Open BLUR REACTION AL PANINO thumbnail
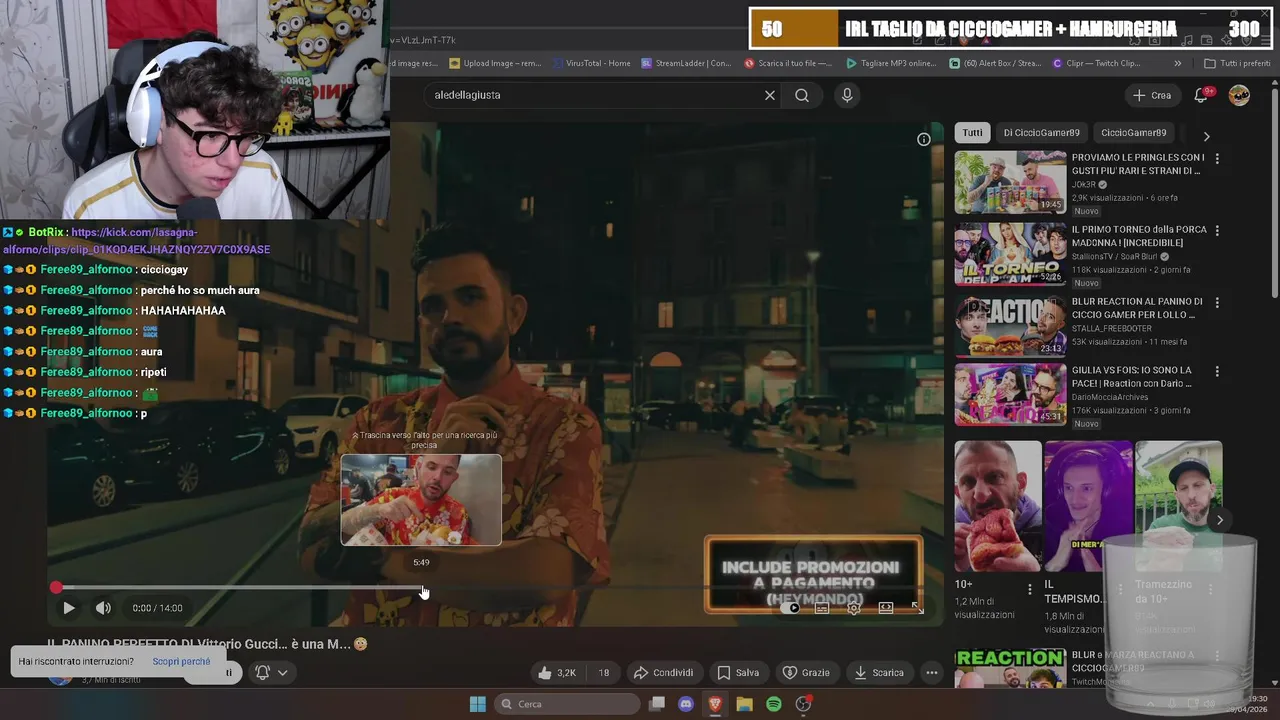 pyautogui.click(x=1010, y=326)
